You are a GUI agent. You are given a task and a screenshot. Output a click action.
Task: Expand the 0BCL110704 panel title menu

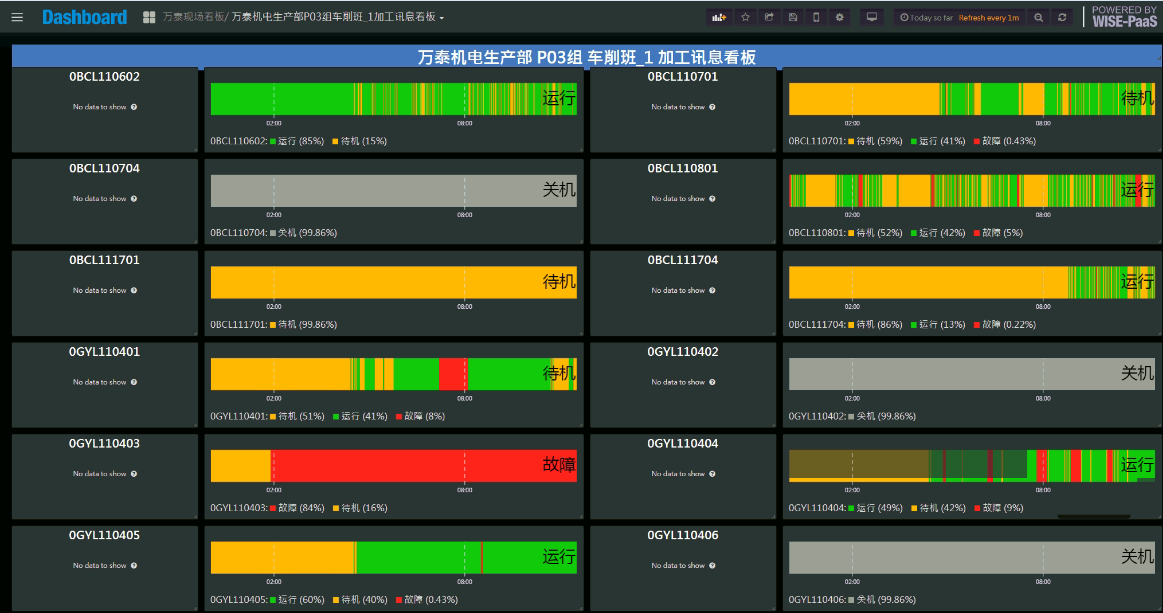[x=104, y=168]
